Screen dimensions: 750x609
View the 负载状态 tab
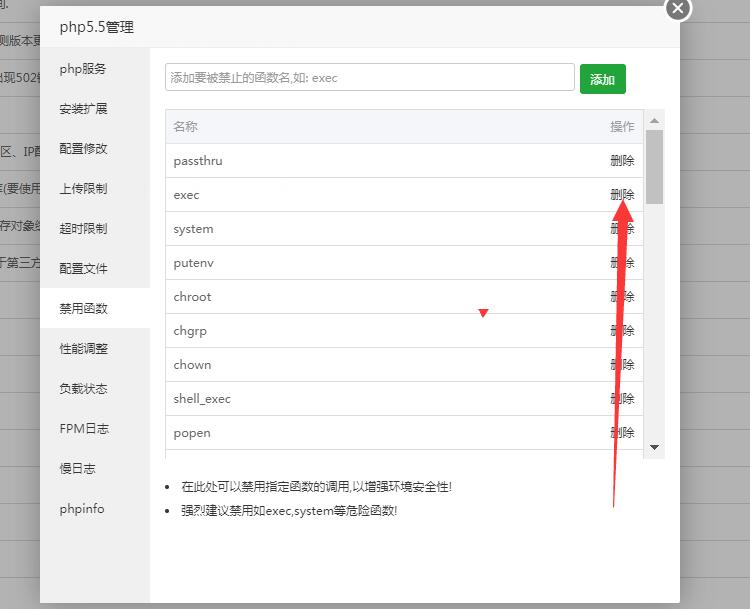(83, 389)
